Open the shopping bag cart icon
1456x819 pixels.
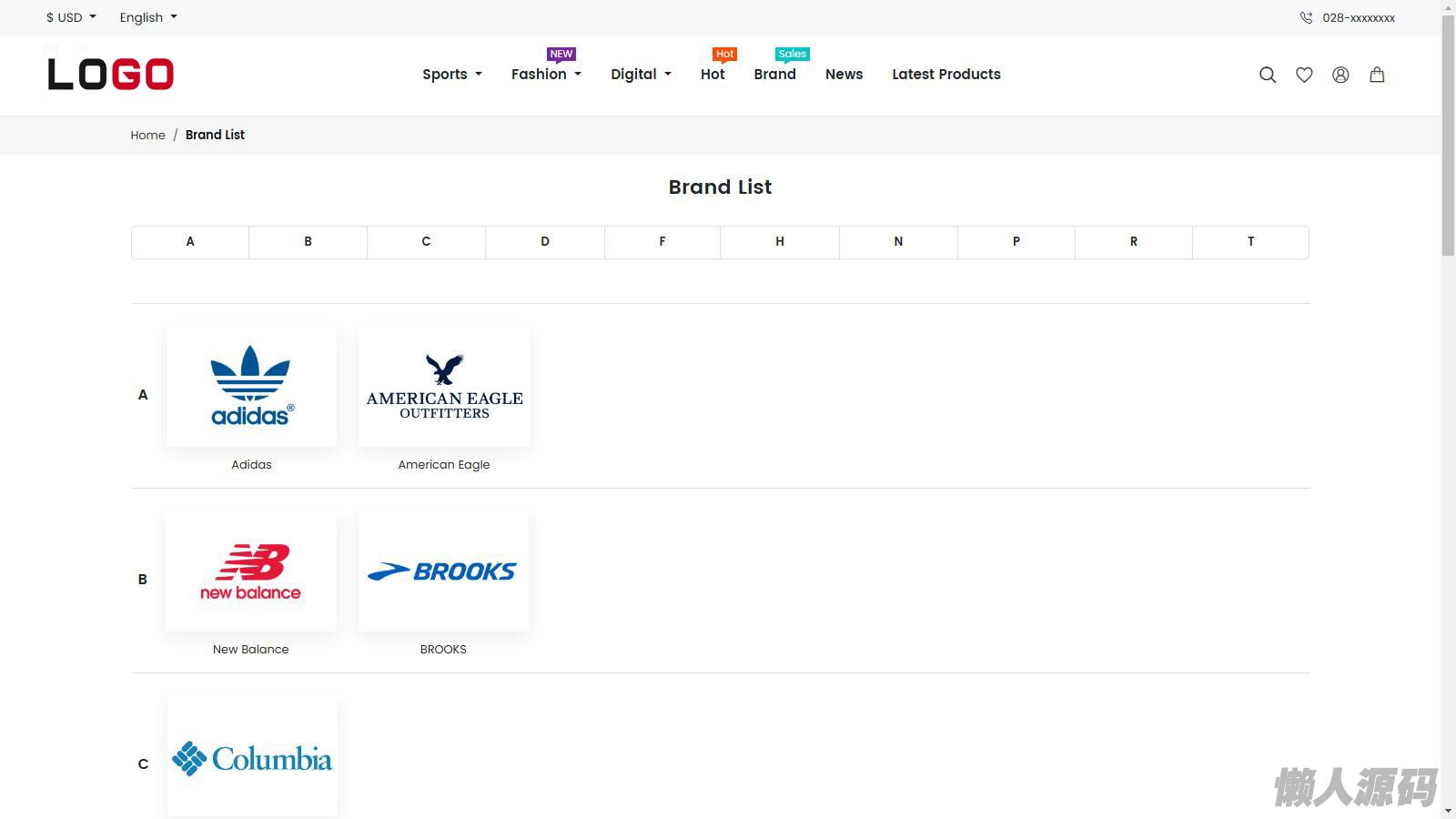tap(1377, 75)
